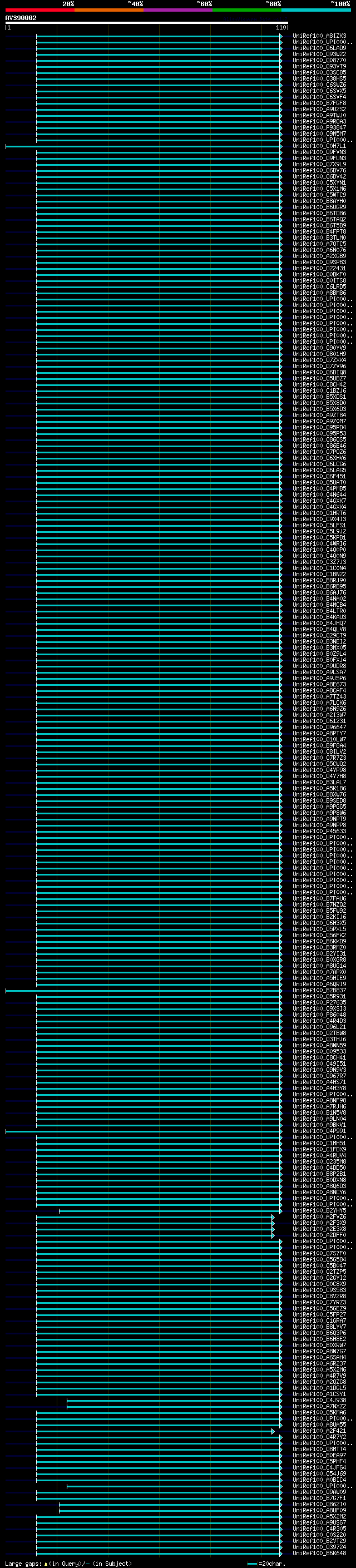Click the purple ~60% identity color legend
The width and height of the screenshot is (356, 1568).
pos(179,10)
